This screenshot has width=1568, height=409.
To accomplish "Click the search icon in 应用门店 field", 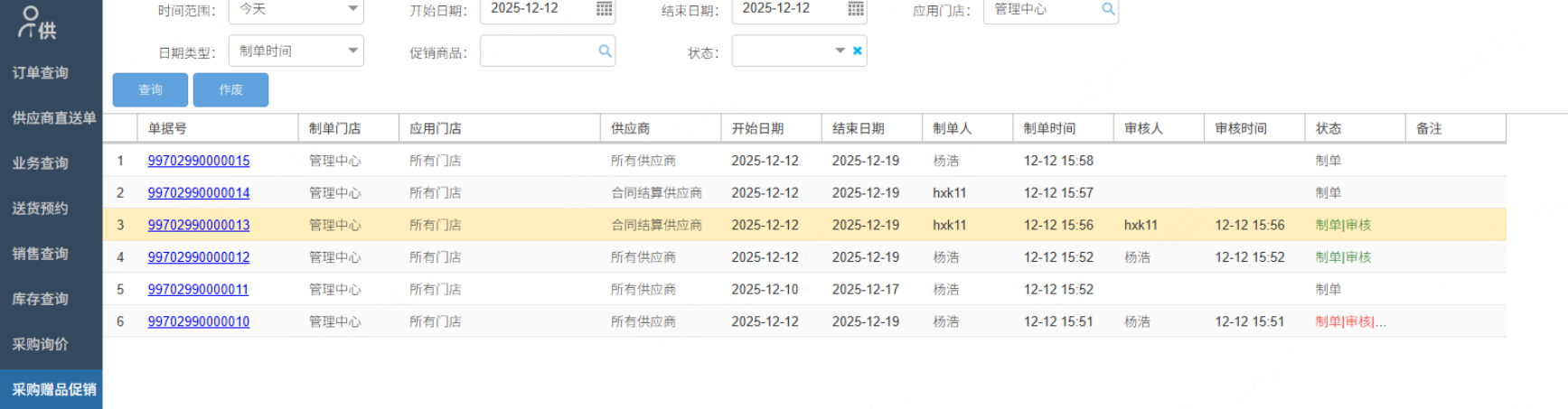I will point(1108,9).
